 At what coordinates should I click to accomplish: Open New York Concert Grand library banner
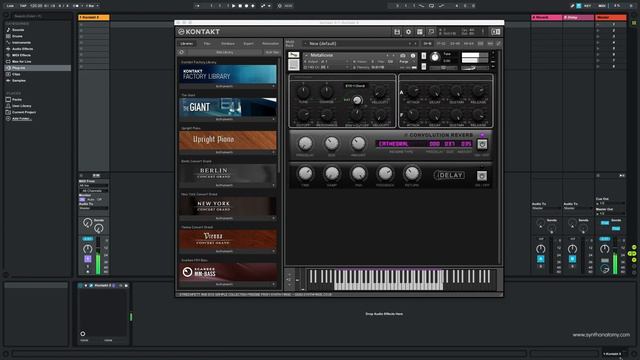pos(228,206)
